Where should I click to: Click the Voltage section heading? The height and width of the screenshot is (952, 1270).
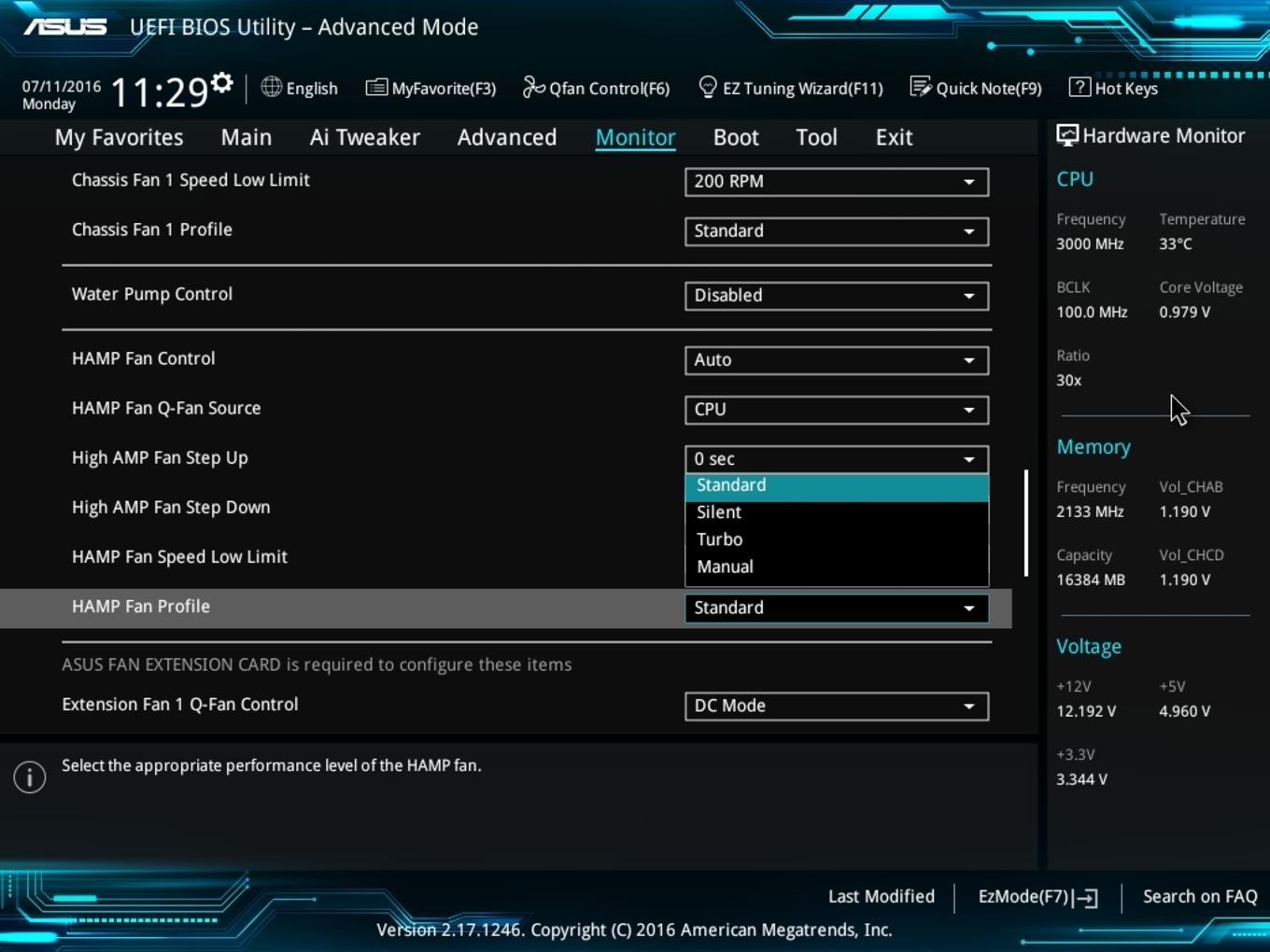(x=1089, y=646)
